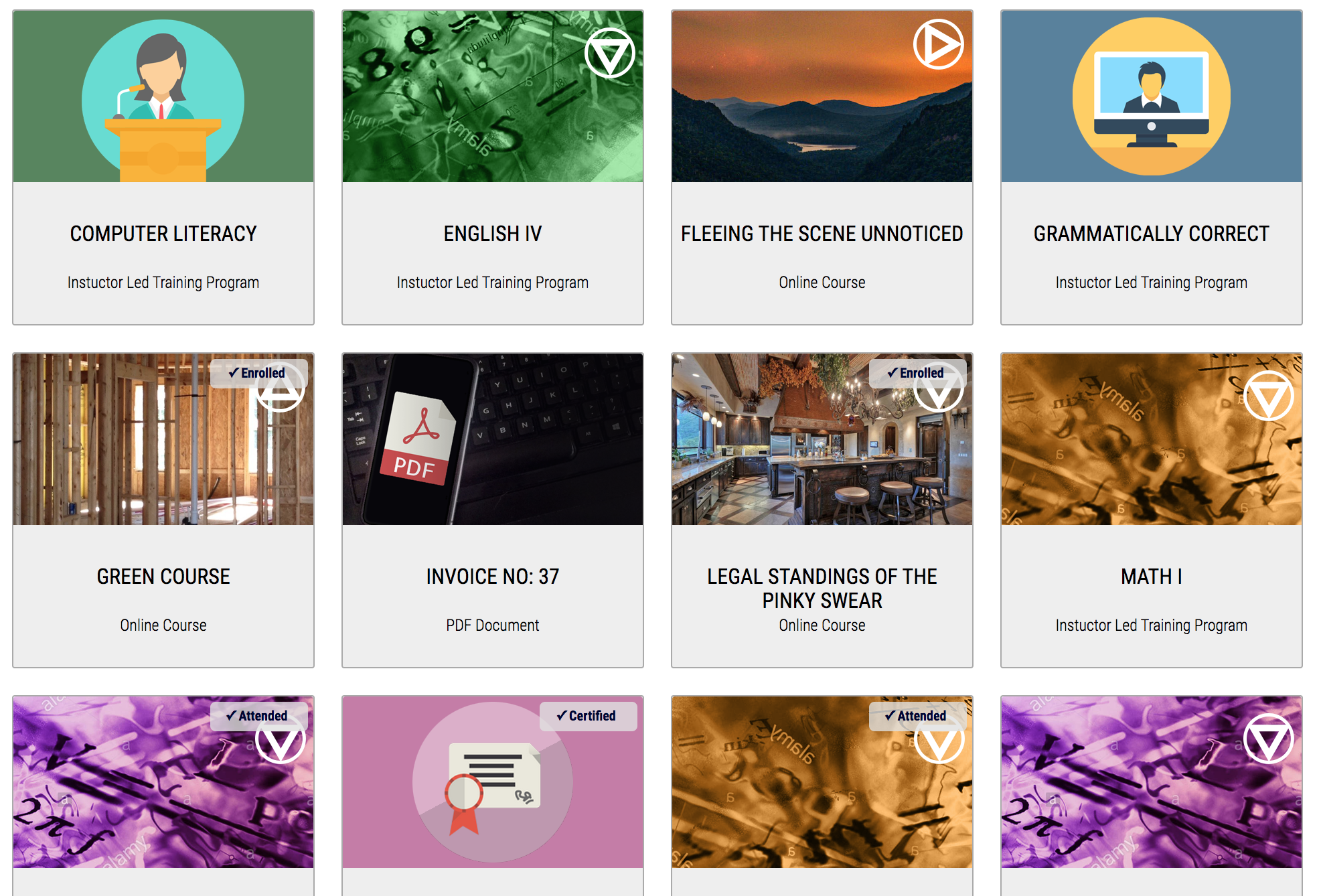Click triangle icon on bottom-right purple card
This screenshot has width=1319, height=896.
pyautogui.click(x=1268, y=739)
